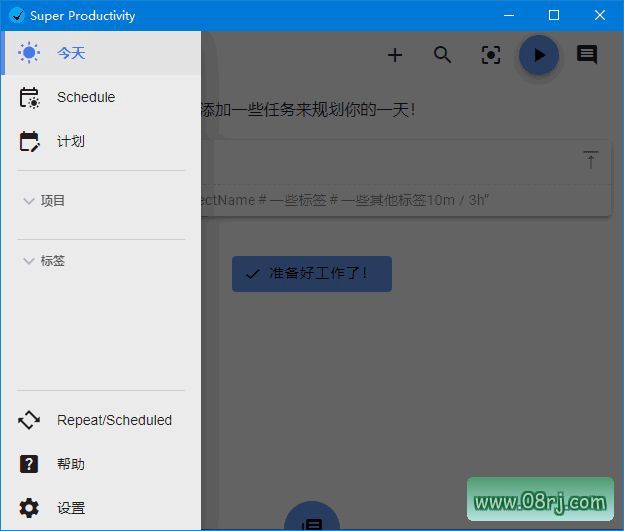Open the 设置 settings item
624x531 pixels.
pos(101,508)
